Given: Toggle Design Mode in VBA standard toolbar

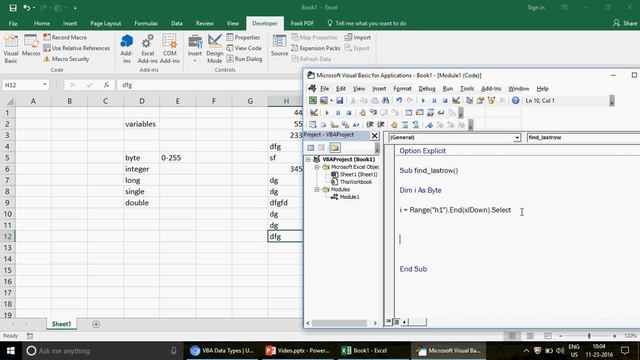Looking at the screenshot, I should 456,100.
